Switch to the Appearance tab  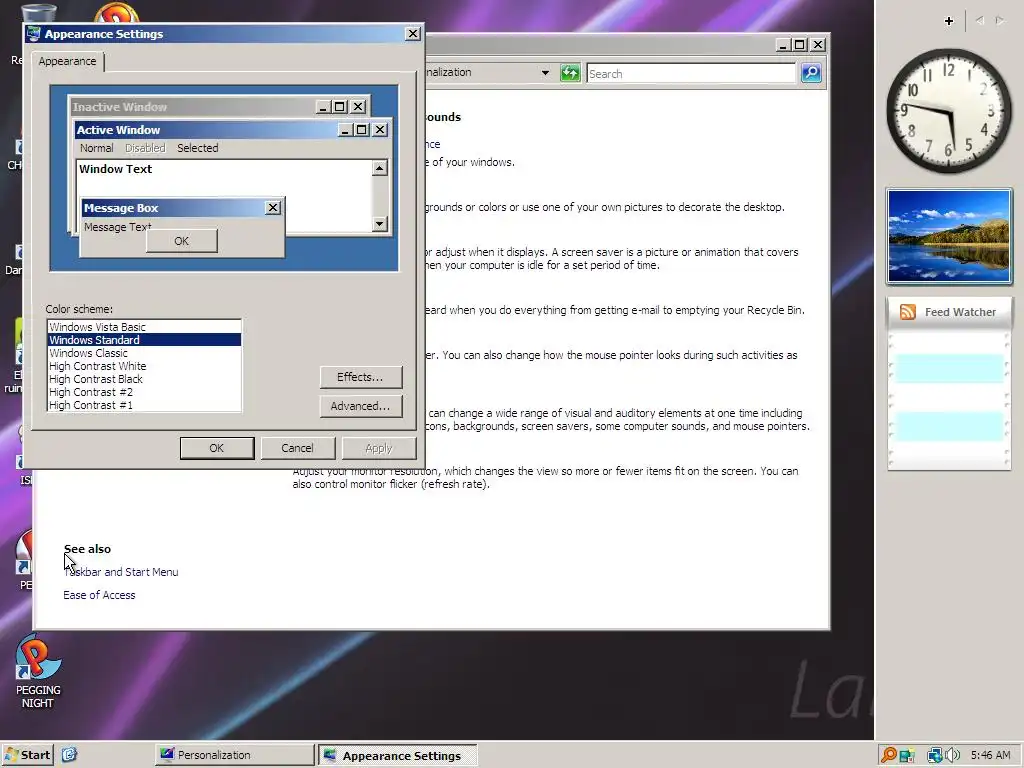(x=67, y=61)
